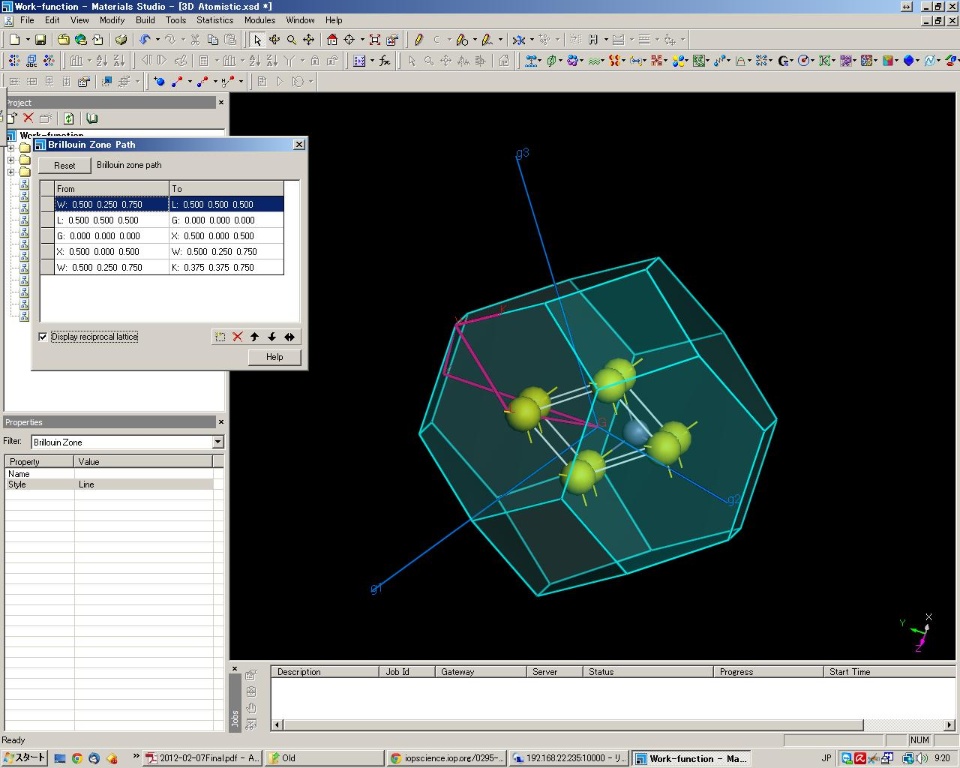Click the Reset View home icon

point(332,40)
